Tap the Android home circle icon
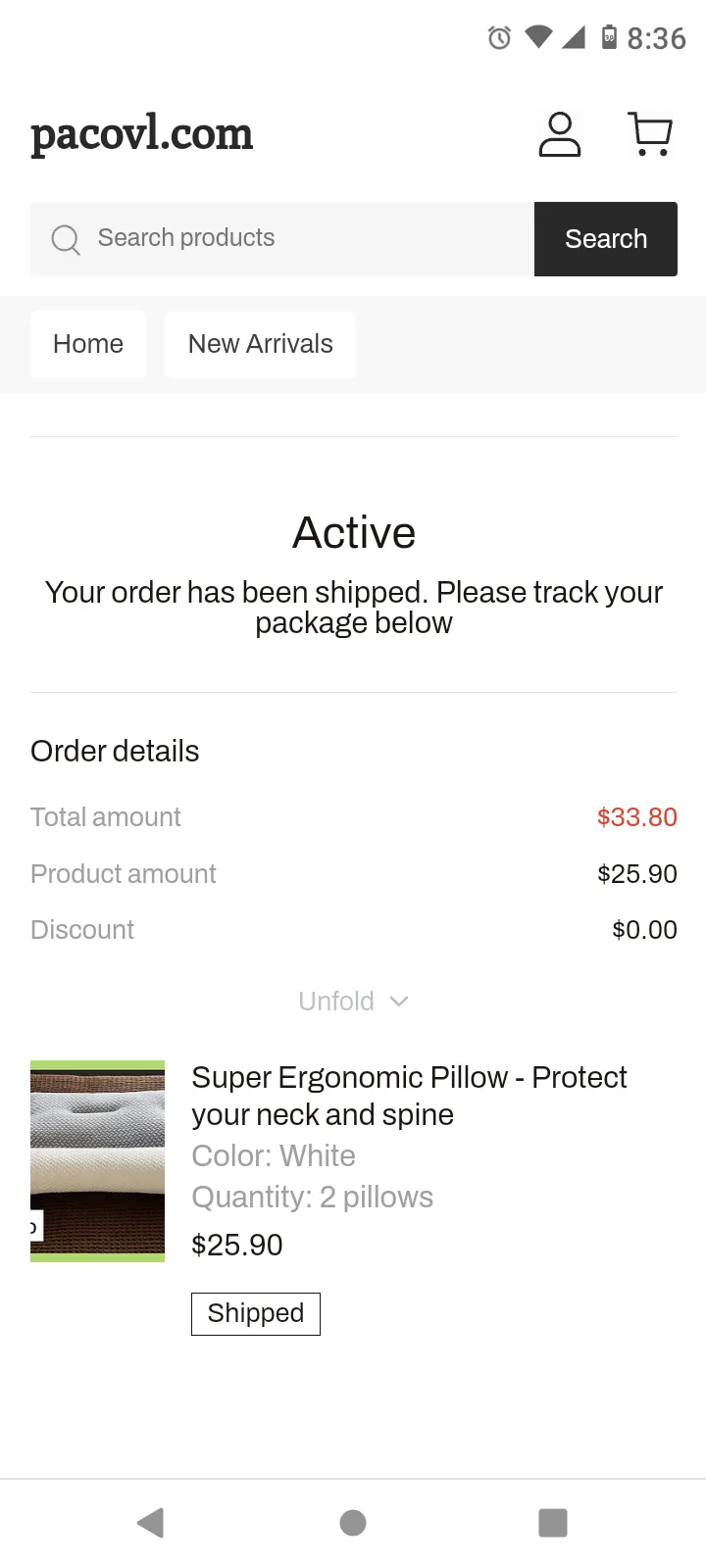Viewport: 706px width, 1568px height. tap(353, 1523)
